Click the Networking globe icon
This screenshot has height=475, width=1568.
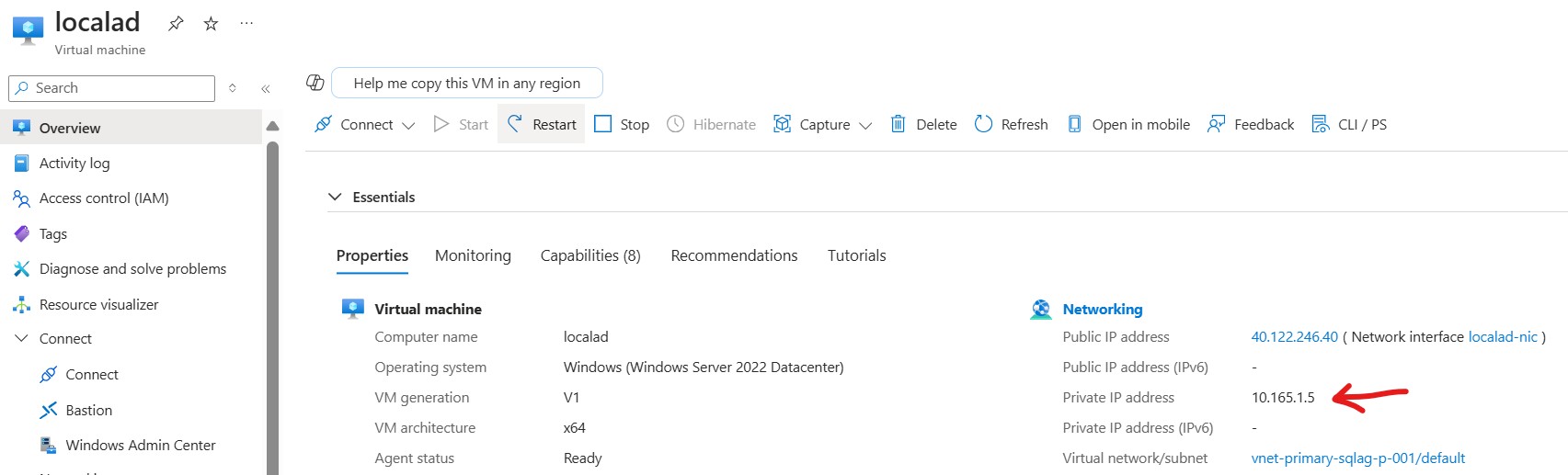click(1041, 310)
